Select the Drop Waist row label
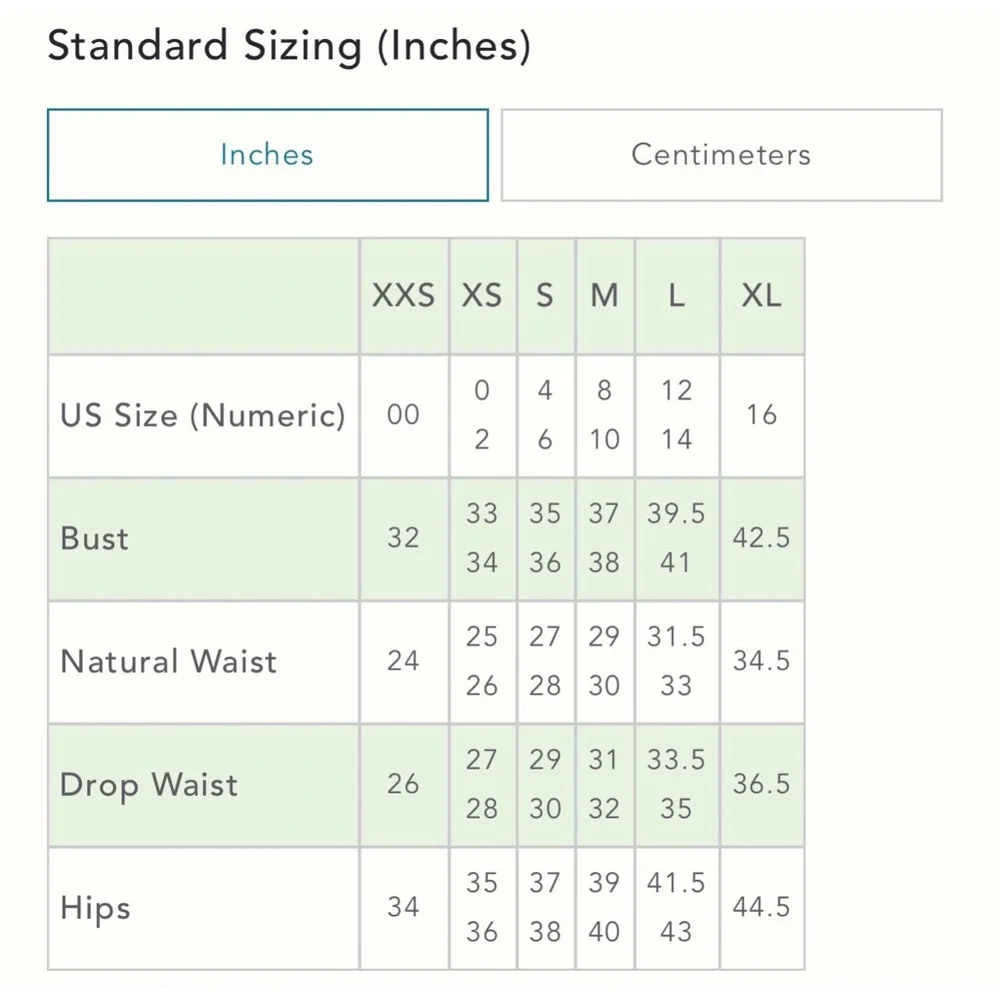1000x1000 pixels. pyautogui.click(x=150, y=785)
